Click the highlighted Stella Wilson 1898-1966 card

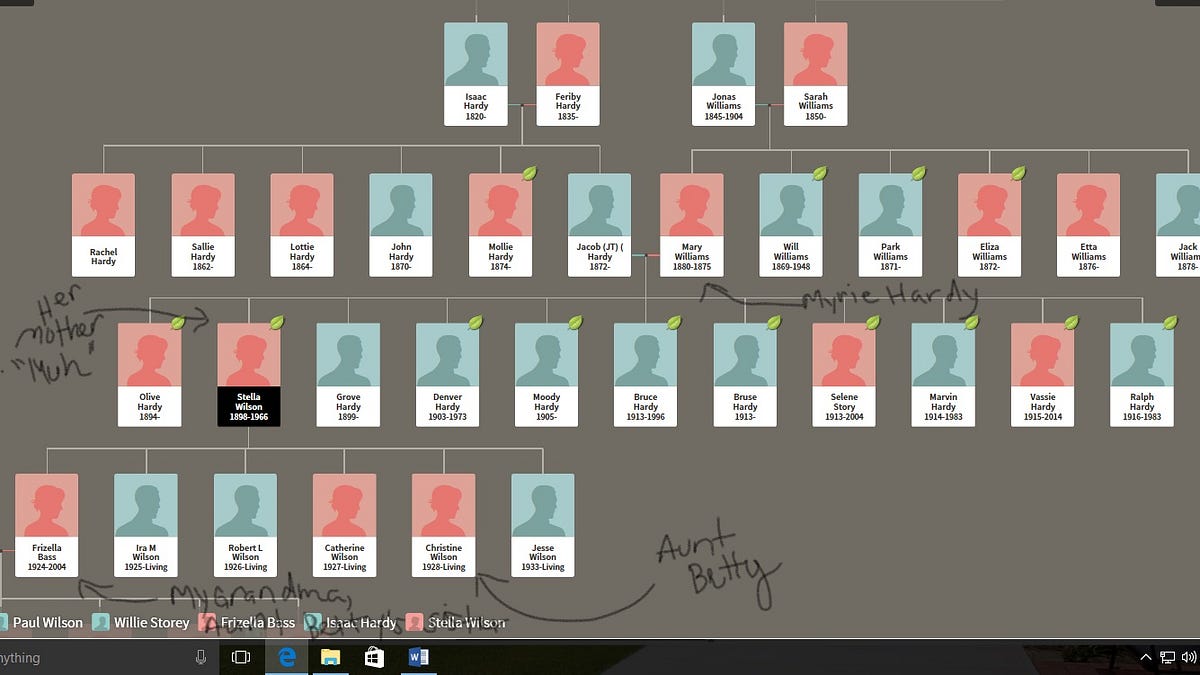pos(249,375)
